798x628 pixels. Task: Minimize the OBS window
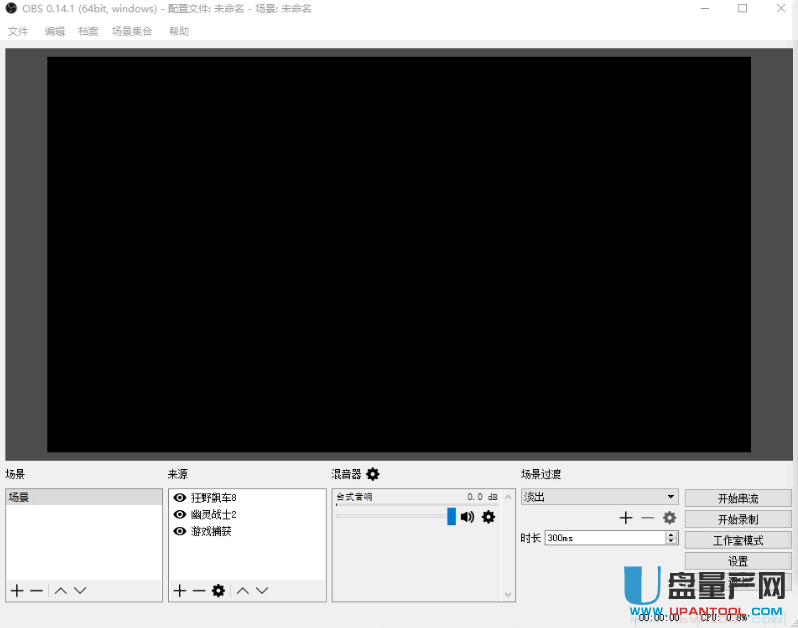coord(705,9)
